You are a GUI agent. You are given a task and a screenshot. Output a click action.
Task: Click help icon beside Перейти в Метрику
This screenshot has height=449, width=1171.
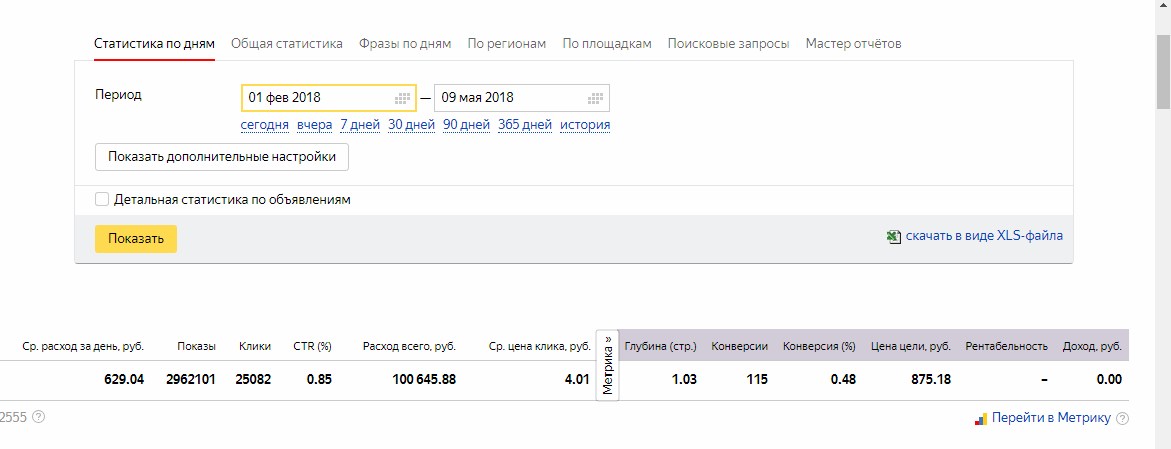pyautogui.click(x=1122, y=418)
